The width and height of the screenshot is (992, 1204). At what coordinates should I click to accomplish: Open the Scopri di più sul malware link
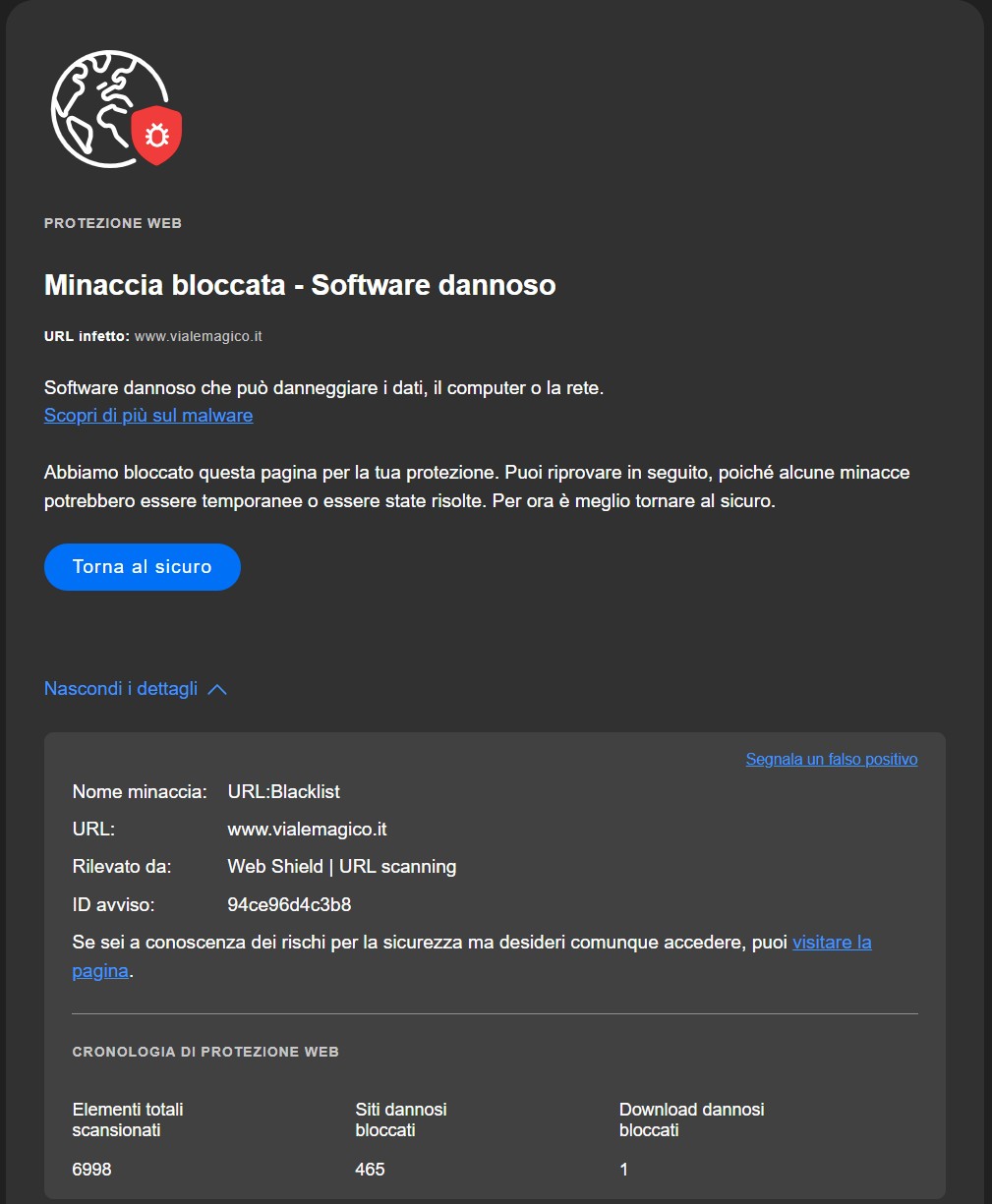tap(148, 416)
